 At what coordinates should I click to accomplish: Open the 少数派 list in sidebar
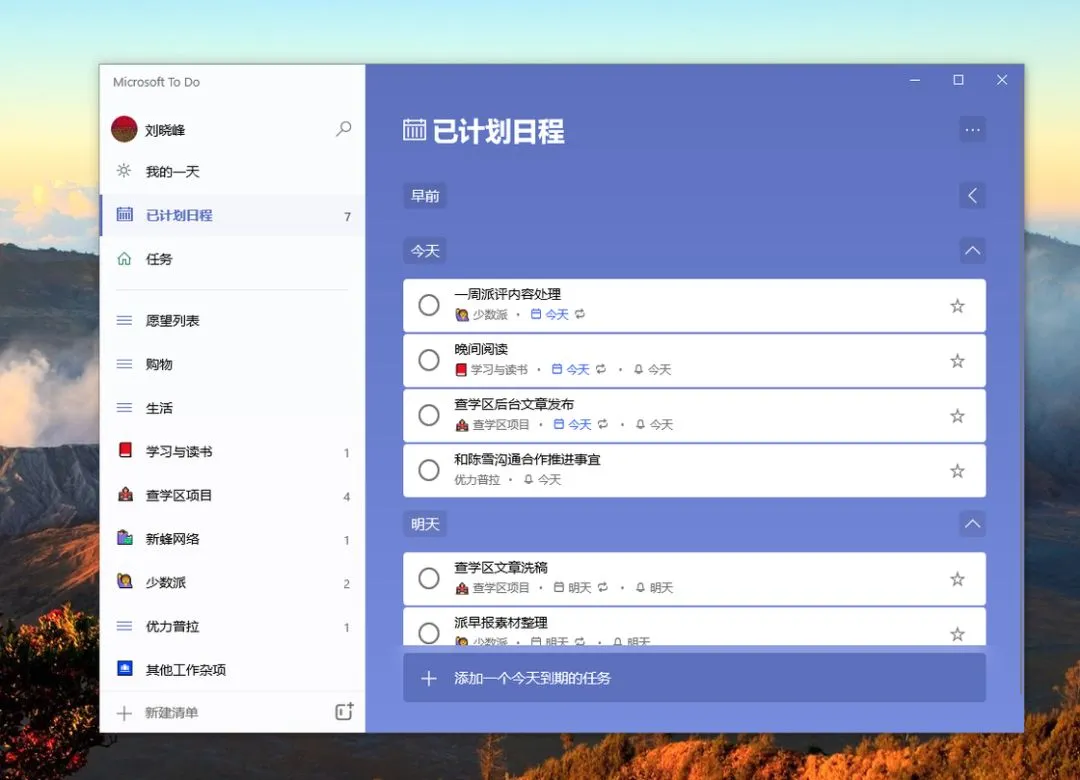click(x=232, y=582)
